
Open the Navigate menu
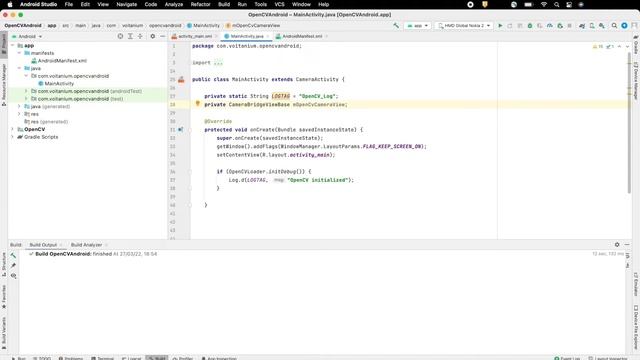point(127,4)
